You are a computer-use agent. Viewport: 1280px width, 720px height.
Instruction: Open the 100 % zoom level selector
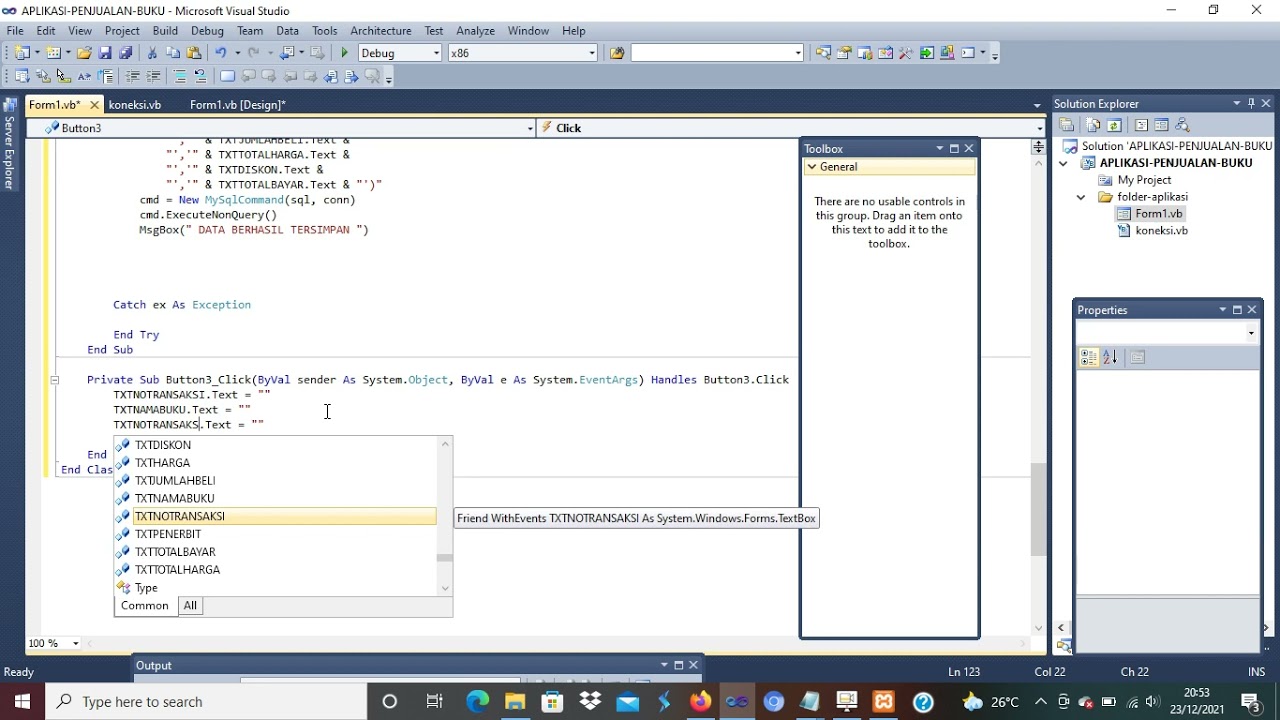coord(76,643)
